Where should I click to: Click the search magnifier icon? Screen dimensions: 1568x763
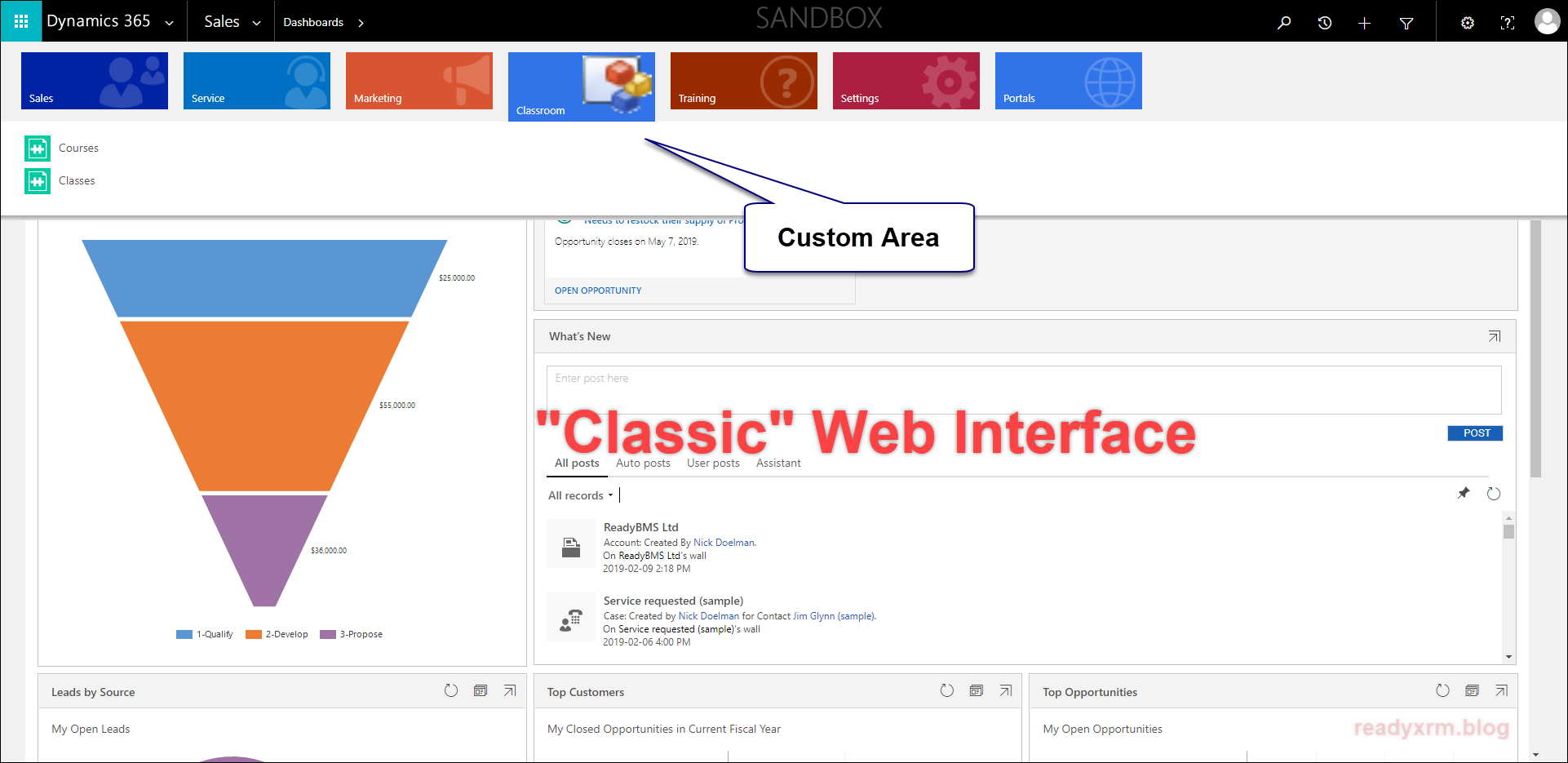click(x=1284, y=23)
